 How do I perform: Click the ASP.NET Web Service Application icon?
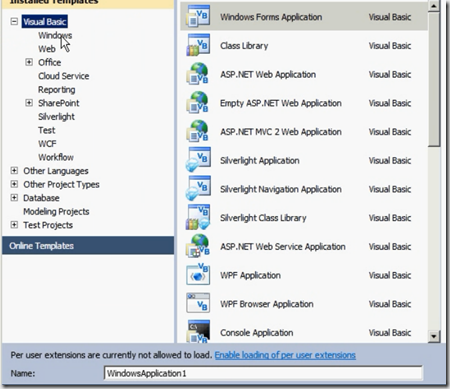tap(198, 246)
